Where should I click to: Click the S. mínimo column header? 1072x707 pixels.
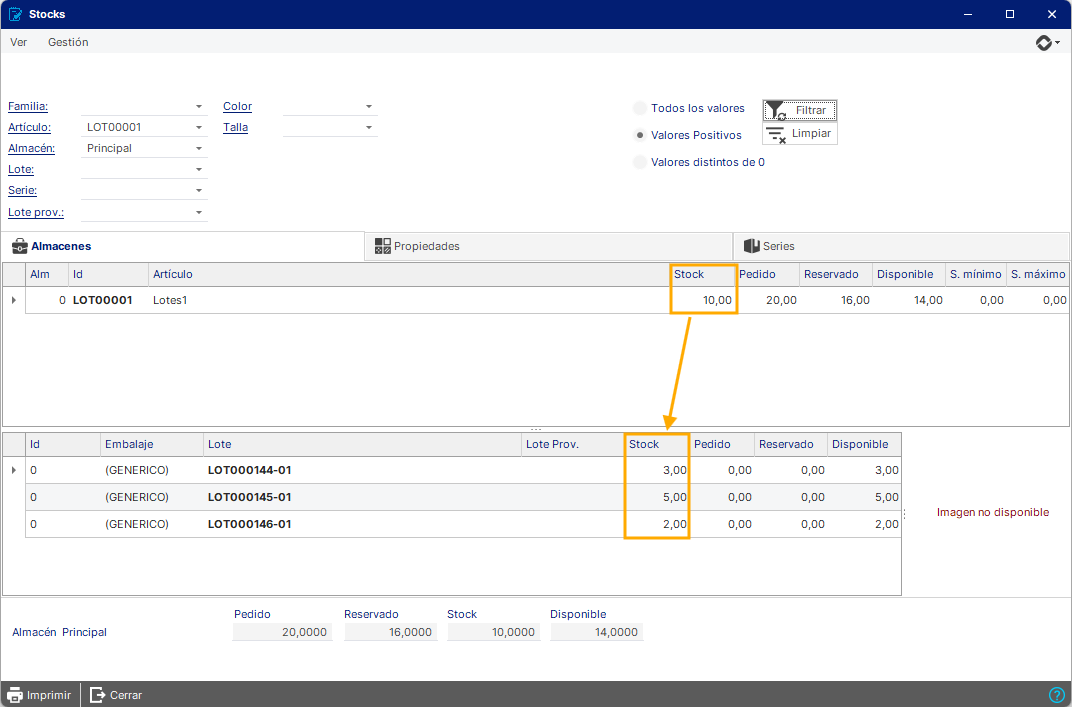point(976,274)
